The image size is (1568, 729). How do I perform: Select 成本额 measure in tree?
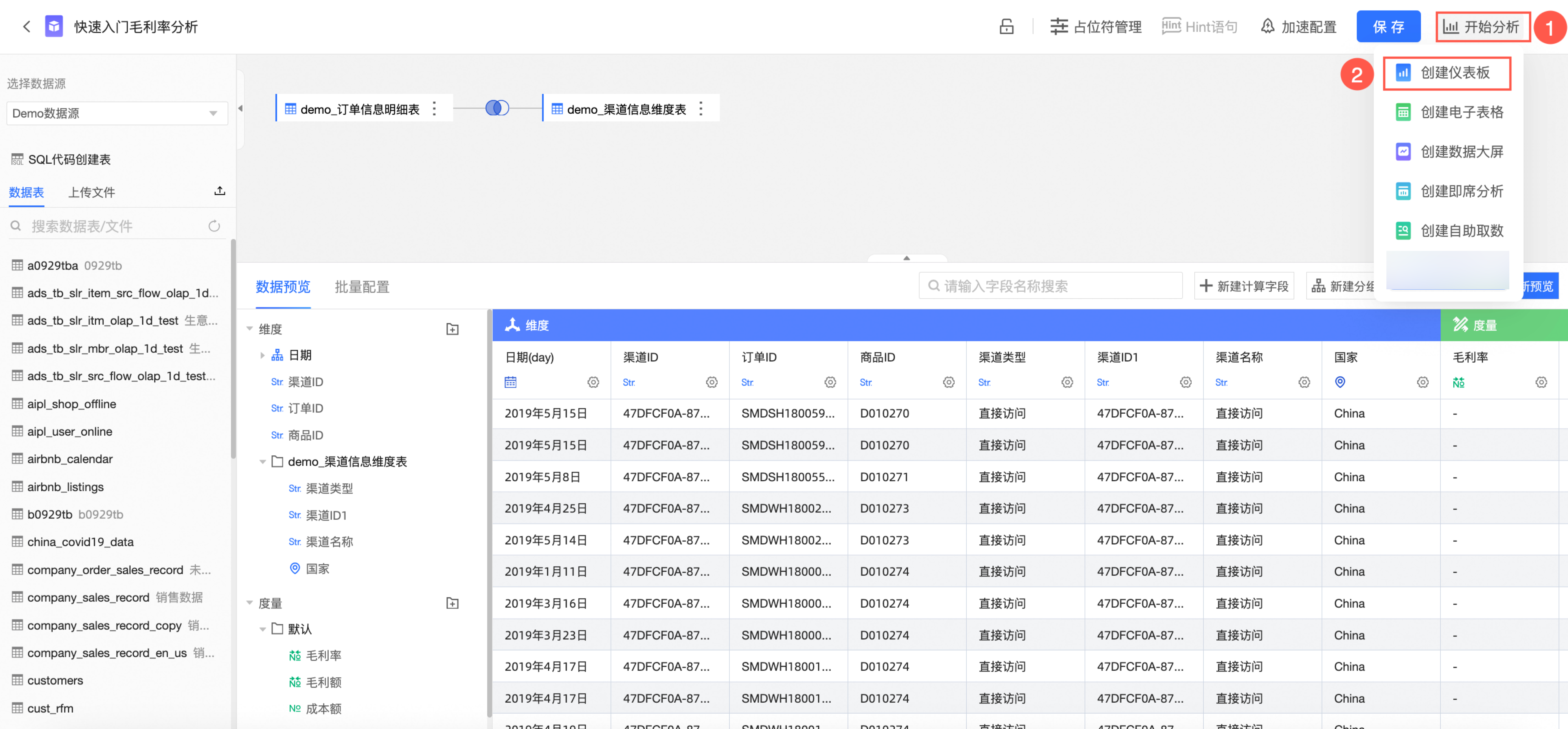(323, 709)
